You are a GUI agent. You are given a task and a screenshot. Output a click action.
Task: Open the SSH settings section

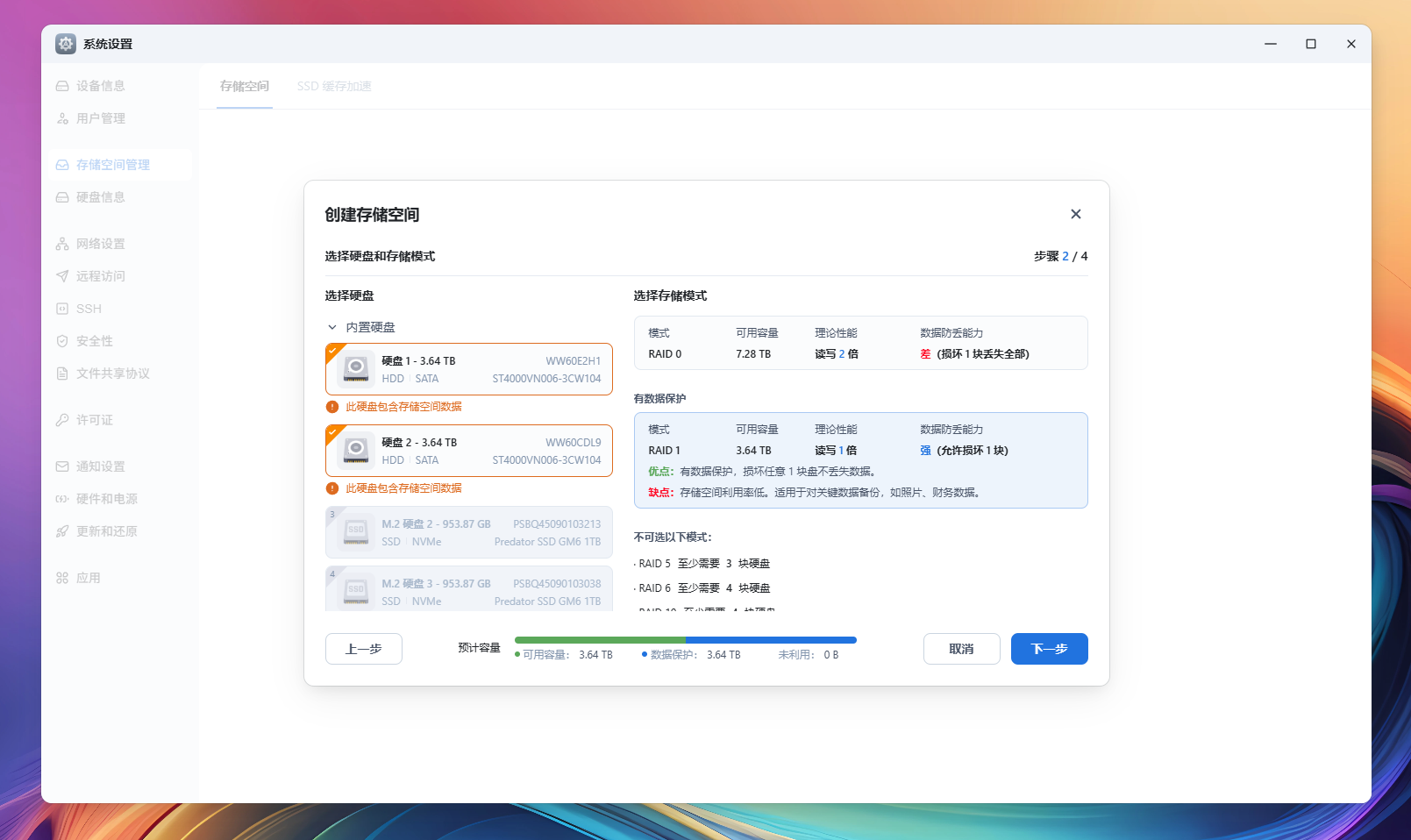[x=87, y=308]
